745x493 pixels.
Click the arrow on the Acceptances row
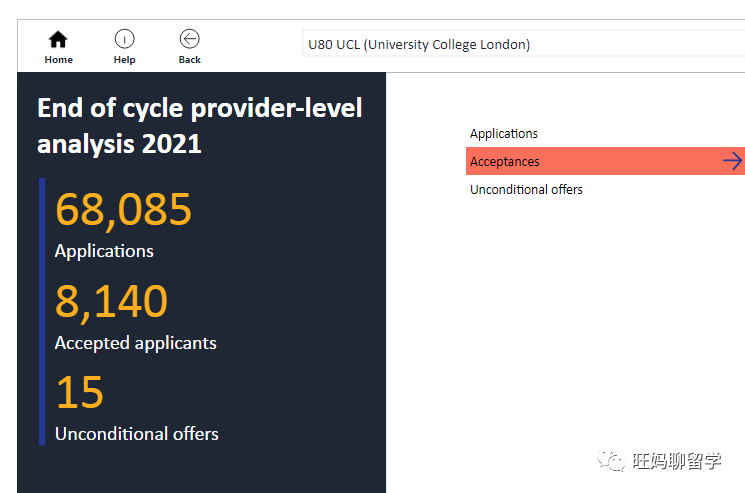point(732,161)
